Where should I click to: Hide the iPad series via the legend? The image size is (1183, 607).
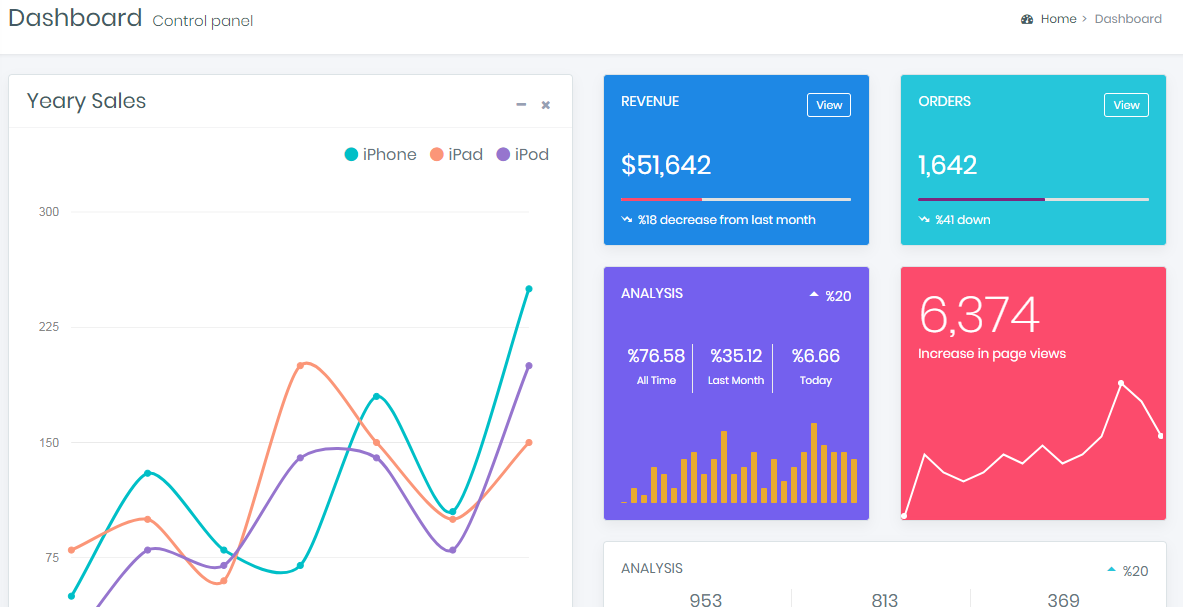(x=456, y=154)
